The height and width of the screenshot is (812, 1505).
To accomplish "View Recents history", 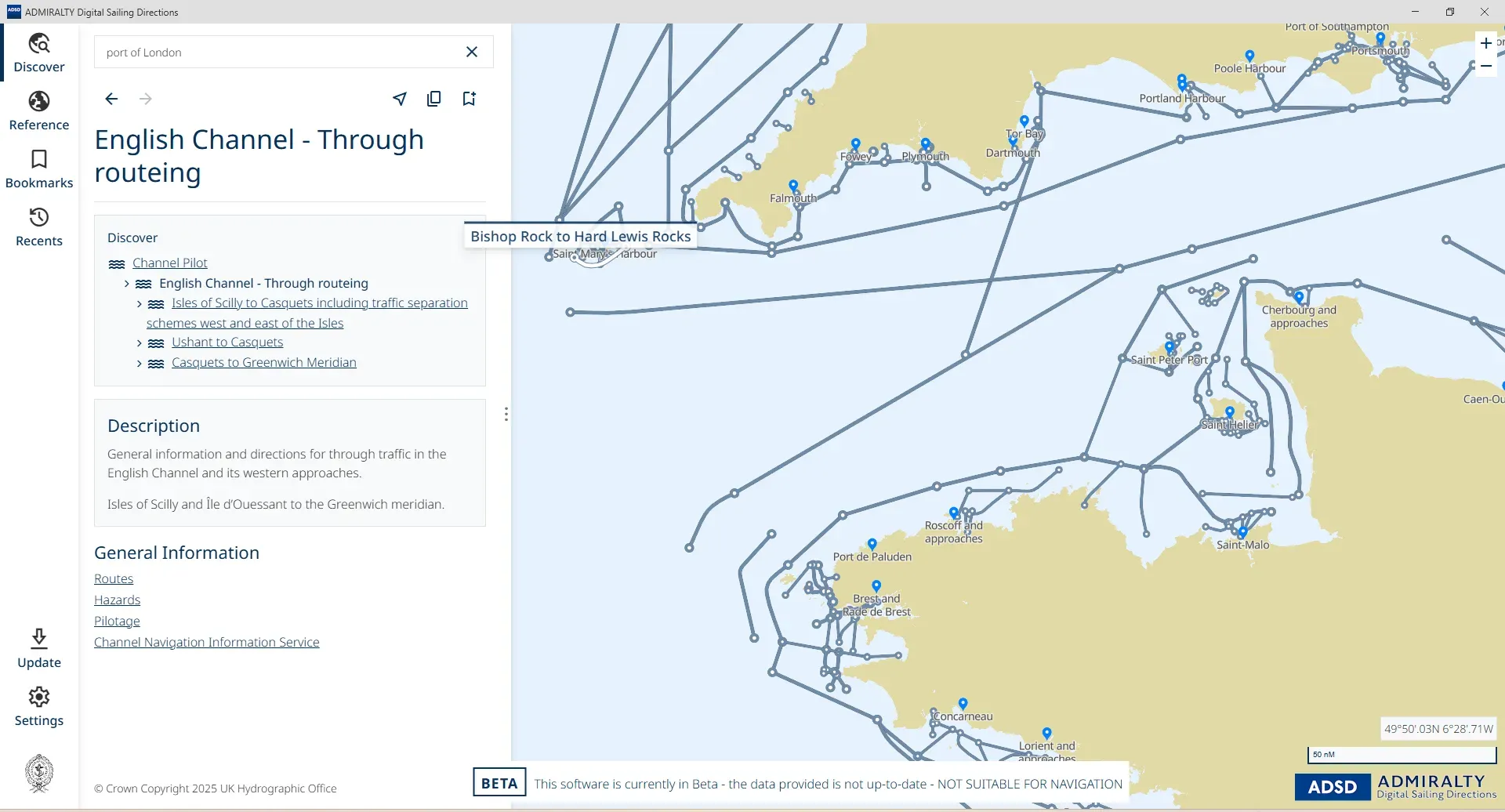I will [38, 226].
